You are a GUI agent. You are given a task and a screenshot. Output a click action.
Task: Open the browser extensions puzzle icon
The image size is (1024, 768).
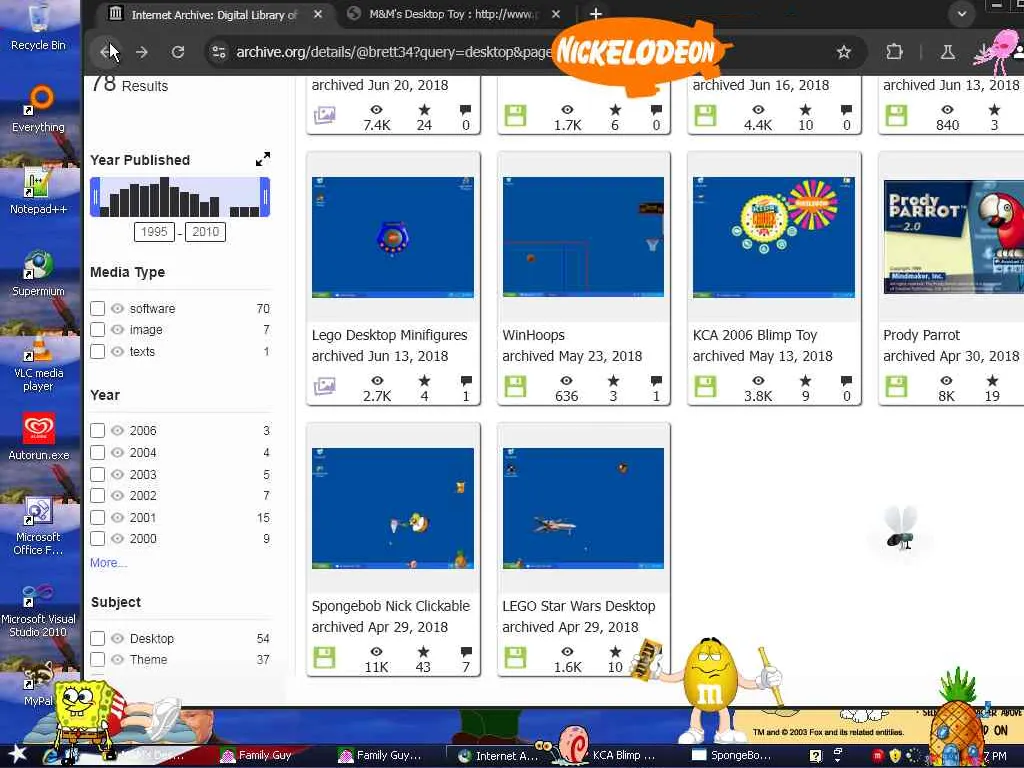894,52
